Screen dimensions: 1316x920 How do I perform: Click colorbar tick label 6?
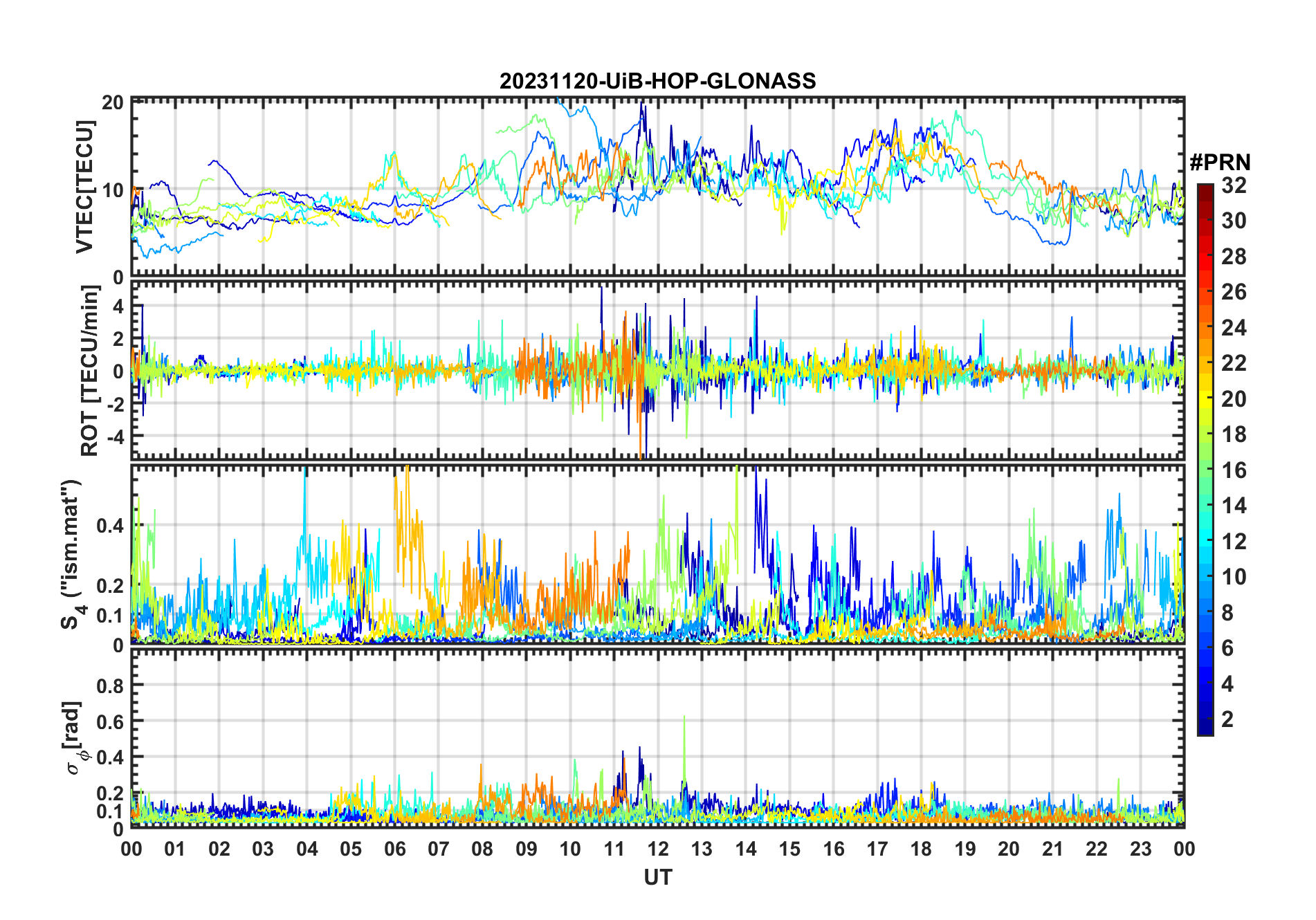tap(1227, 648)
